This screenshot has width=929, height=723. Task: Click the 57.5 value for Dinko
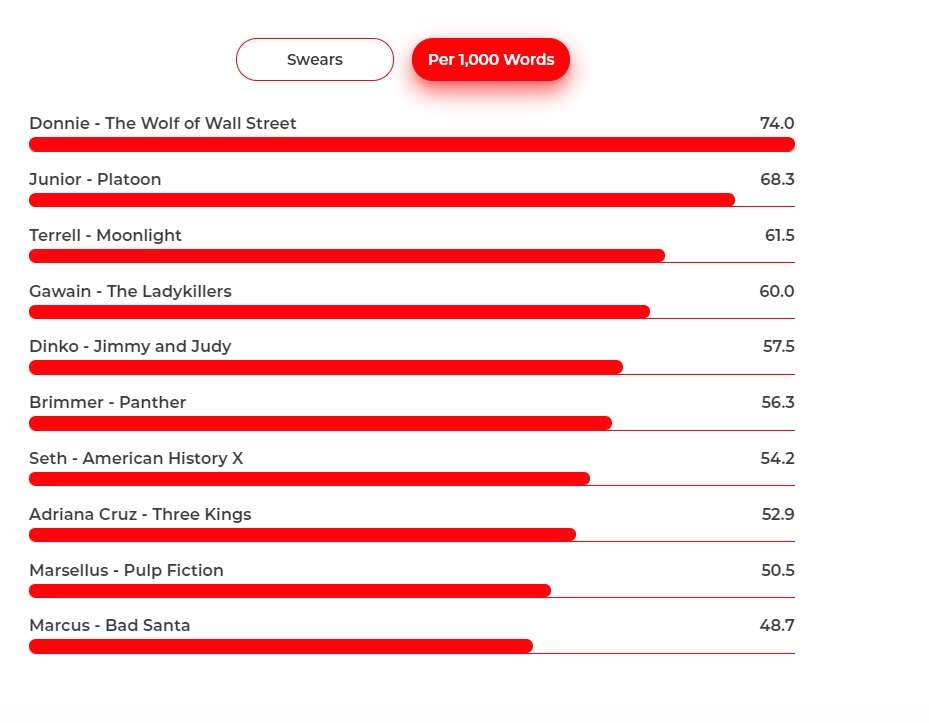(x=778, y=347)
